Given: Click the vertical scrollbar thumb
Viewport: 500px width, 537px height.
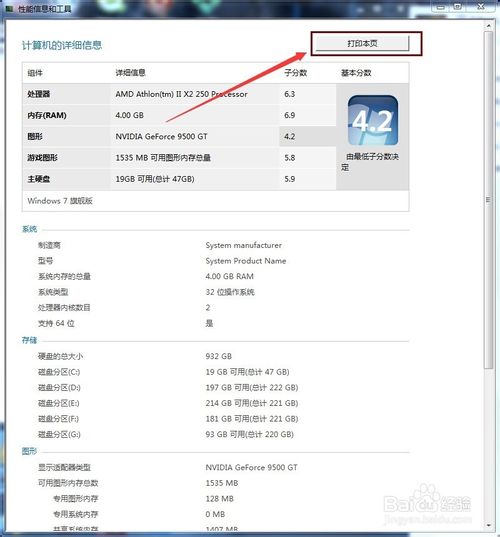Looking at the screenshot, I should point(489,200).
